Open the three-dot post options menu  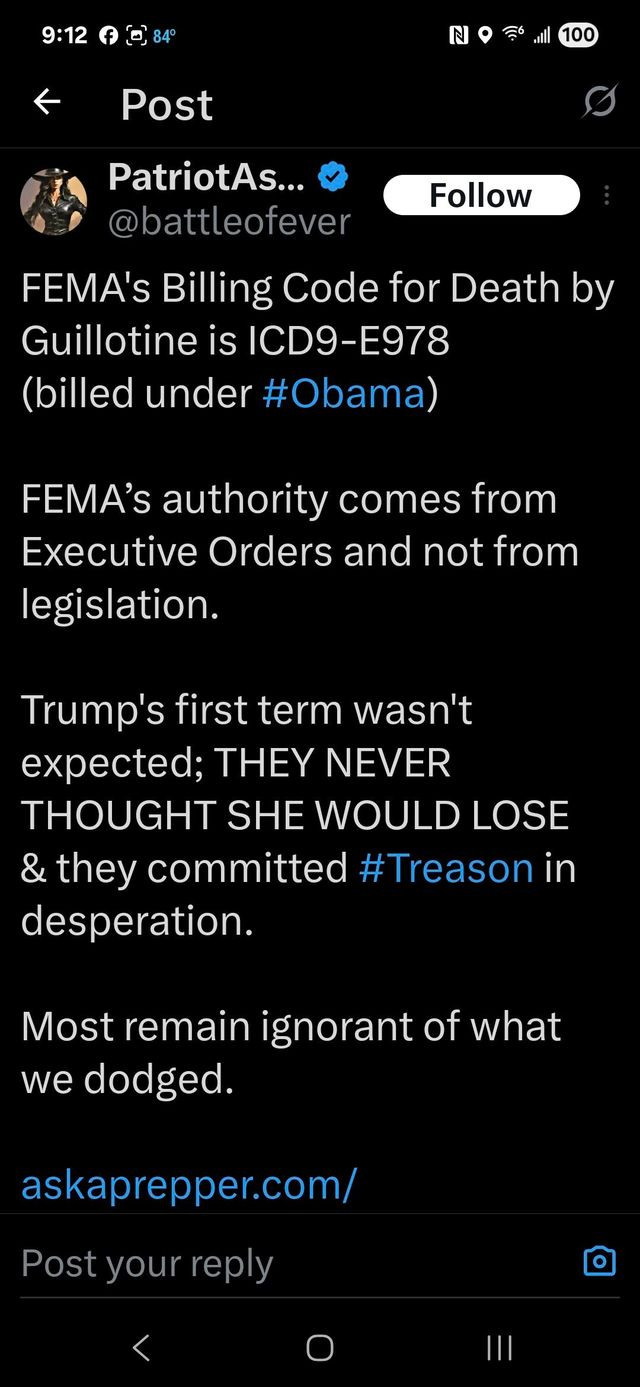(x=608, y=196)
